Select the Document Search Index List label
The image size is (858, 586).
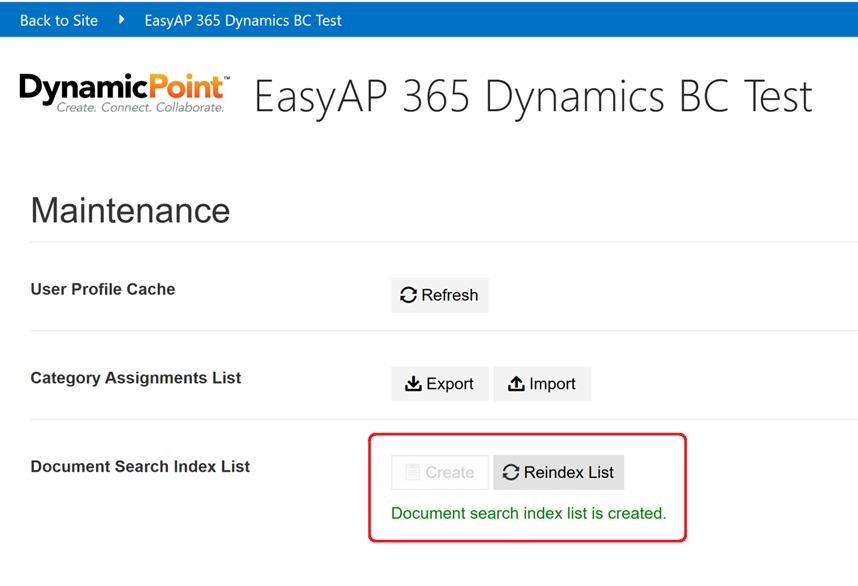pos(140,467)
